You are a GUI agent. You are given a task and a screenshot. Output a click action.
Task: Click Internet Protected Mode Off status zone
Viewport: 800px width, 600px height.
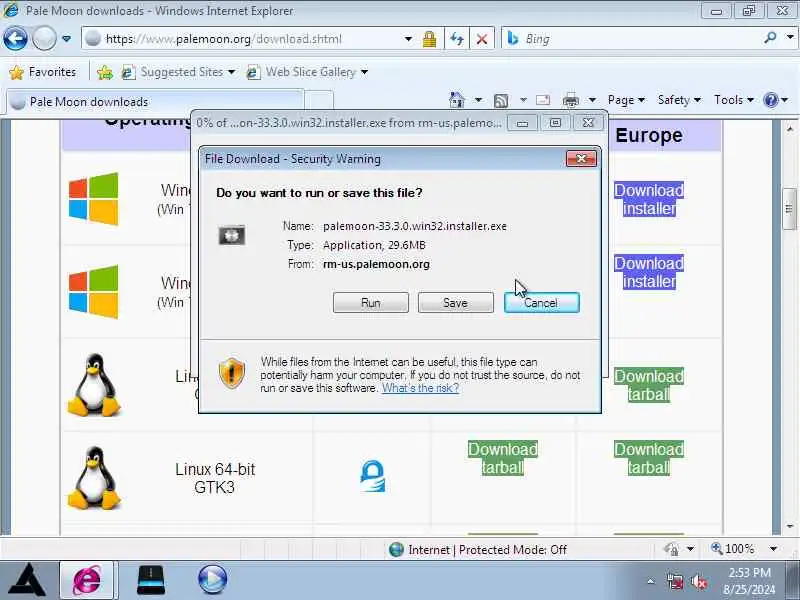point(478,549)
